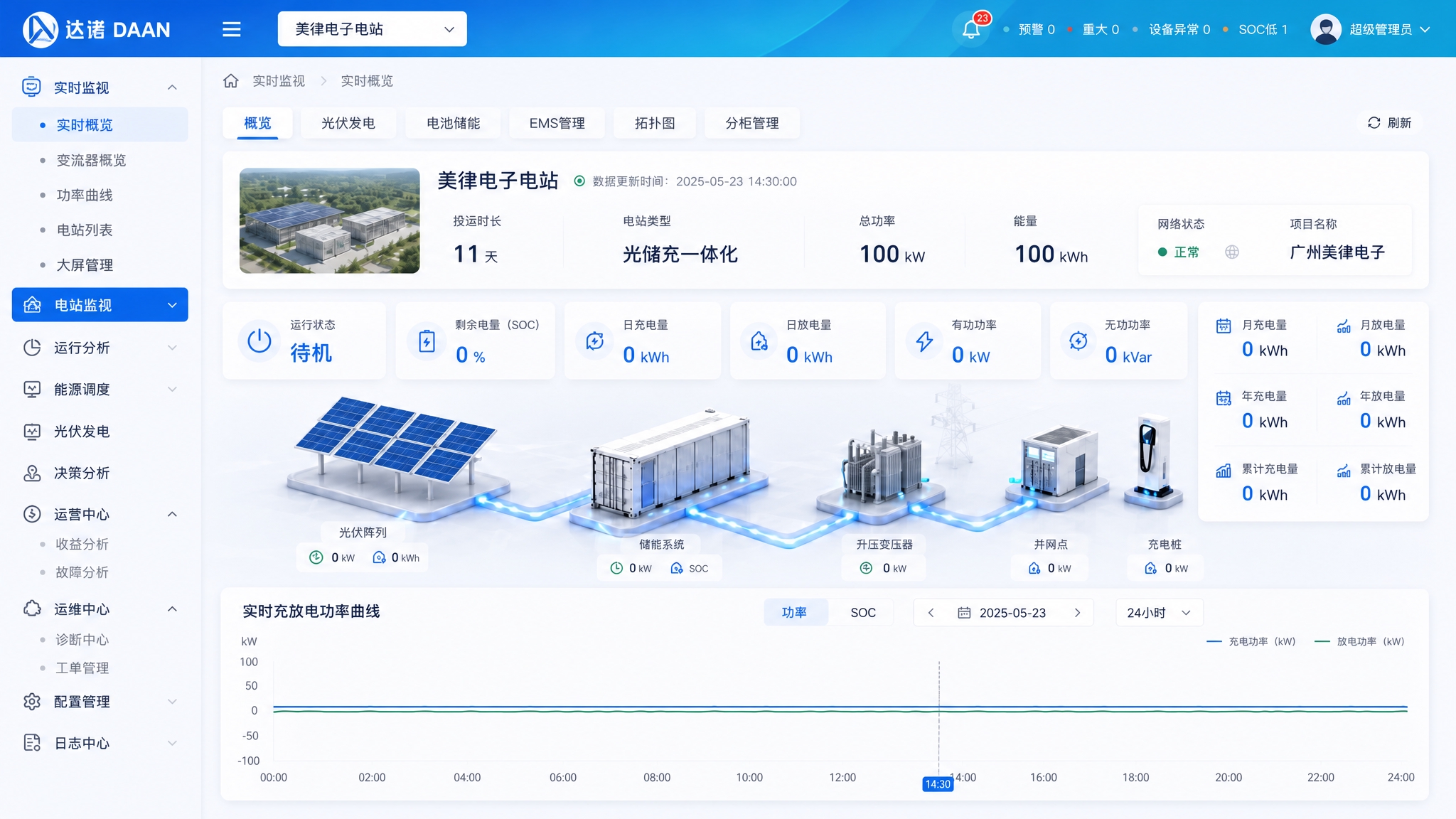
Task: Click the 刷新 refresh button
Action: [x=1390, y=123]
